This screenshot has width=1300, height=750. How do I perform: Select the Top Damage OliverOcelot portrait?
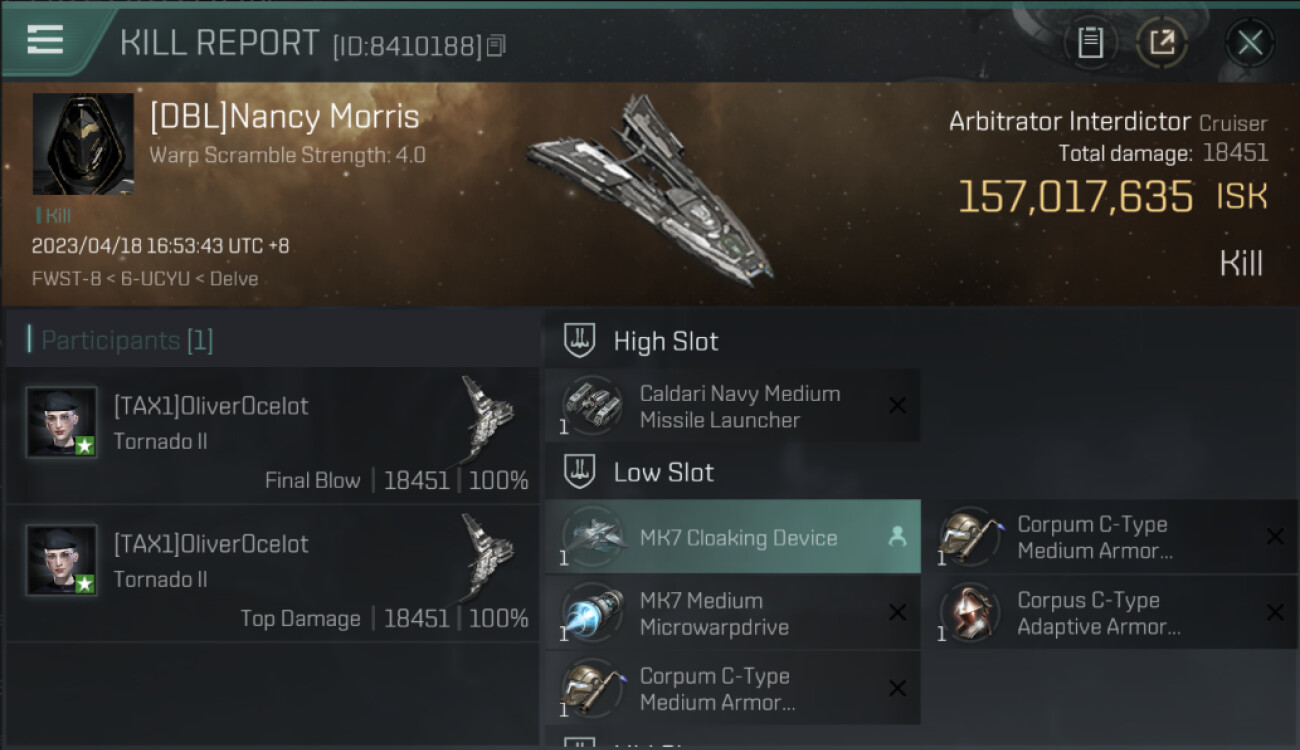coord(62,560)
